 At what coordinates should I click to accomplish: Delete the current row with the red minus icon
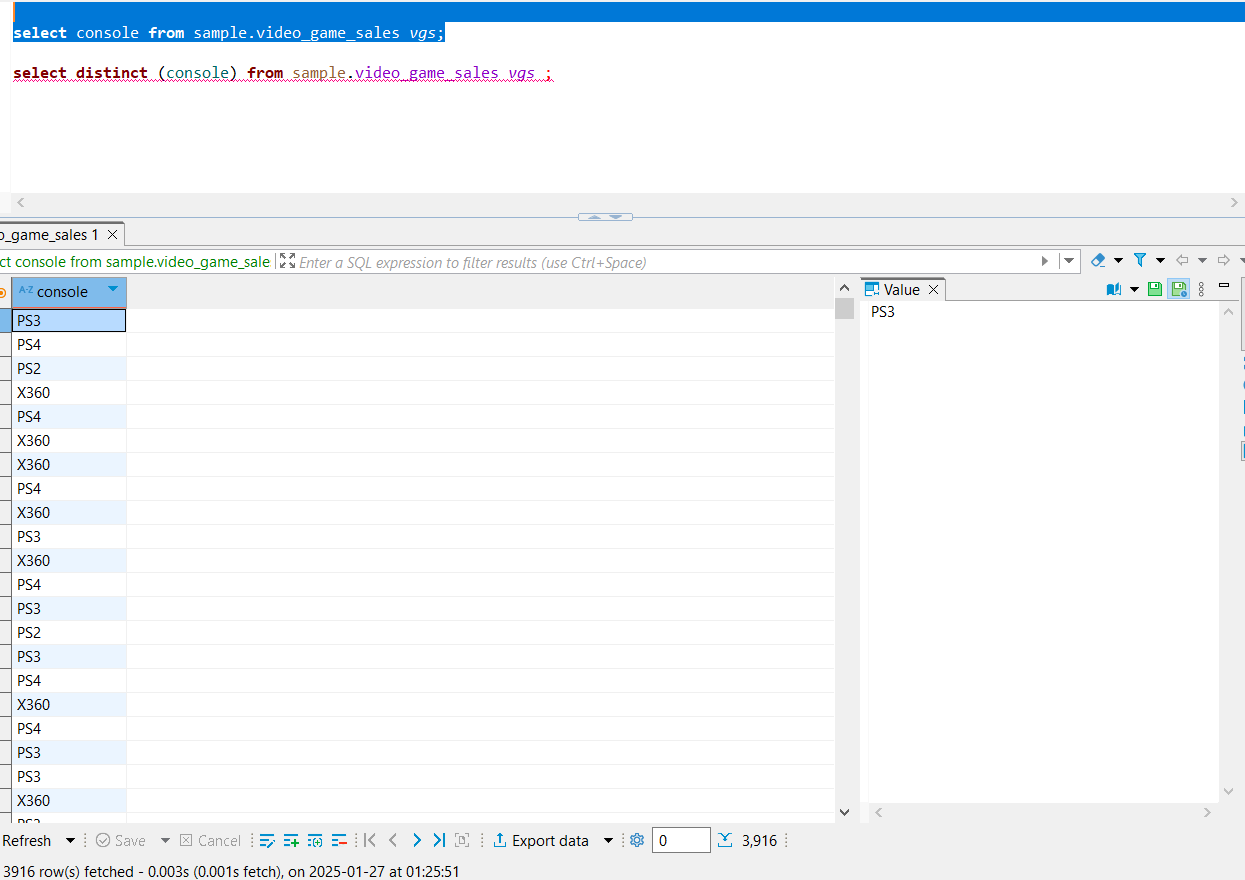tap(339, 841)
